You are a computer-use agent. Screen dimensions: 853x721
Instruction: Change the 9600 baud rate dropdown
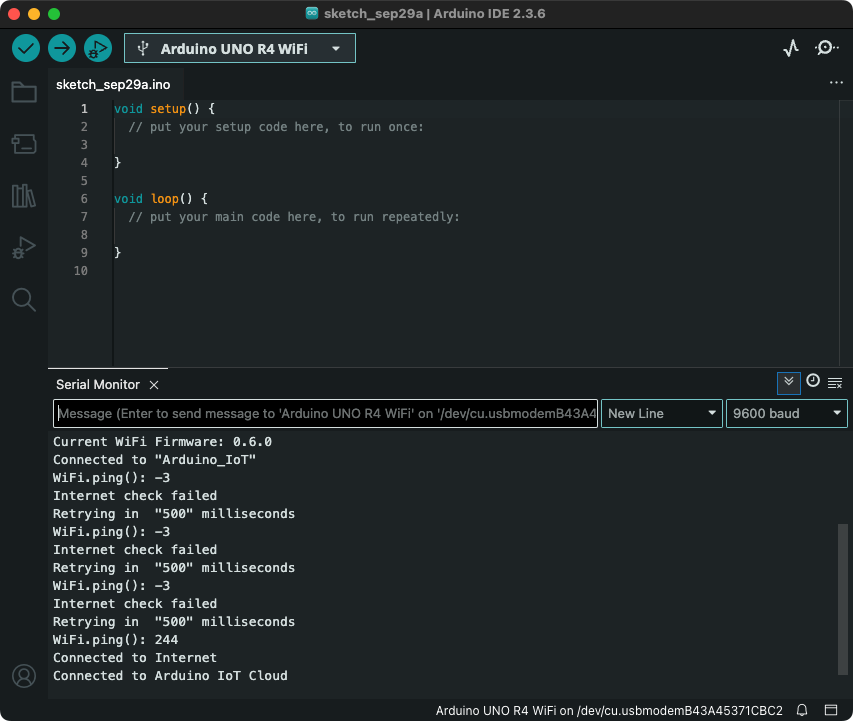(787, 413)
